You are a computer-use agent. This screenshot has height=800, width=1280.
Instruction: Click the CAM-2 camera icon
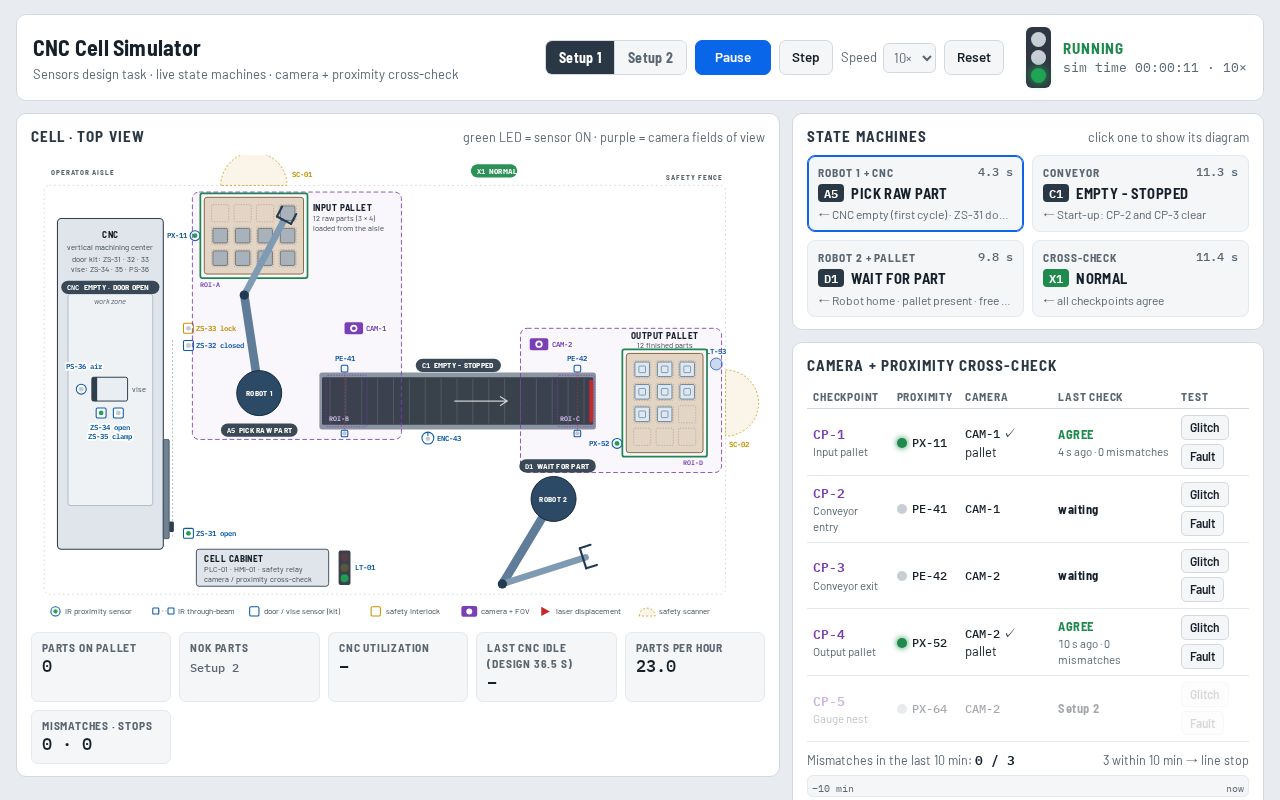coord(539,344)
